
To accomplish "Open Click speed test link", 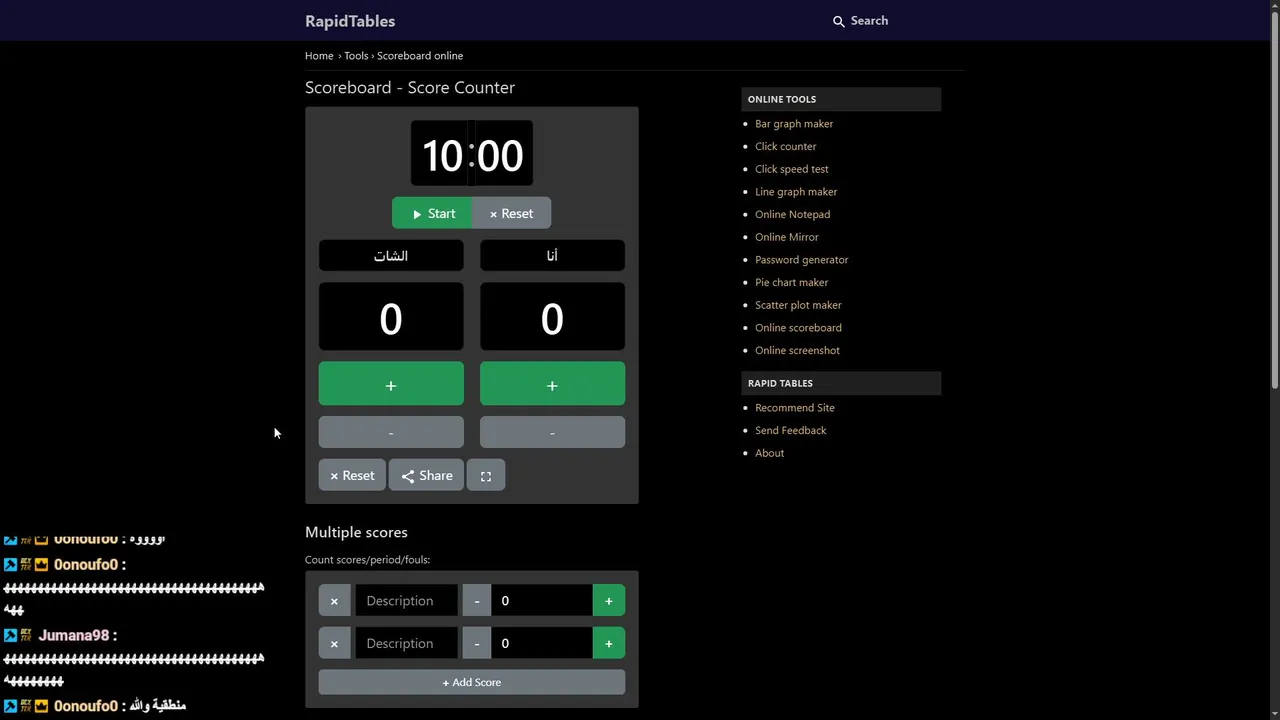I will click(x=792, y=169).
